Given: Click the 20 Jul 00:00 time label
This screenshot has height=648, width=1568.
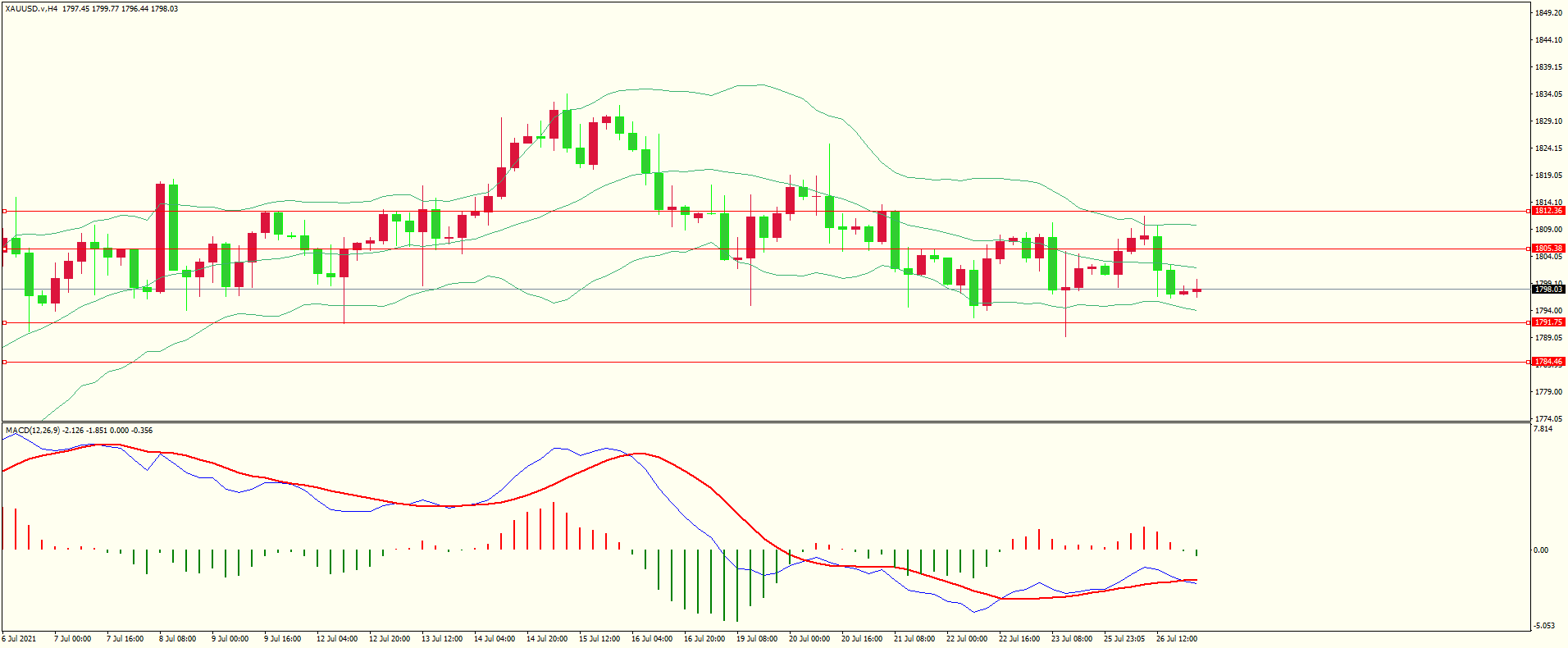Looking at the screenshot, I should point(809,639).
